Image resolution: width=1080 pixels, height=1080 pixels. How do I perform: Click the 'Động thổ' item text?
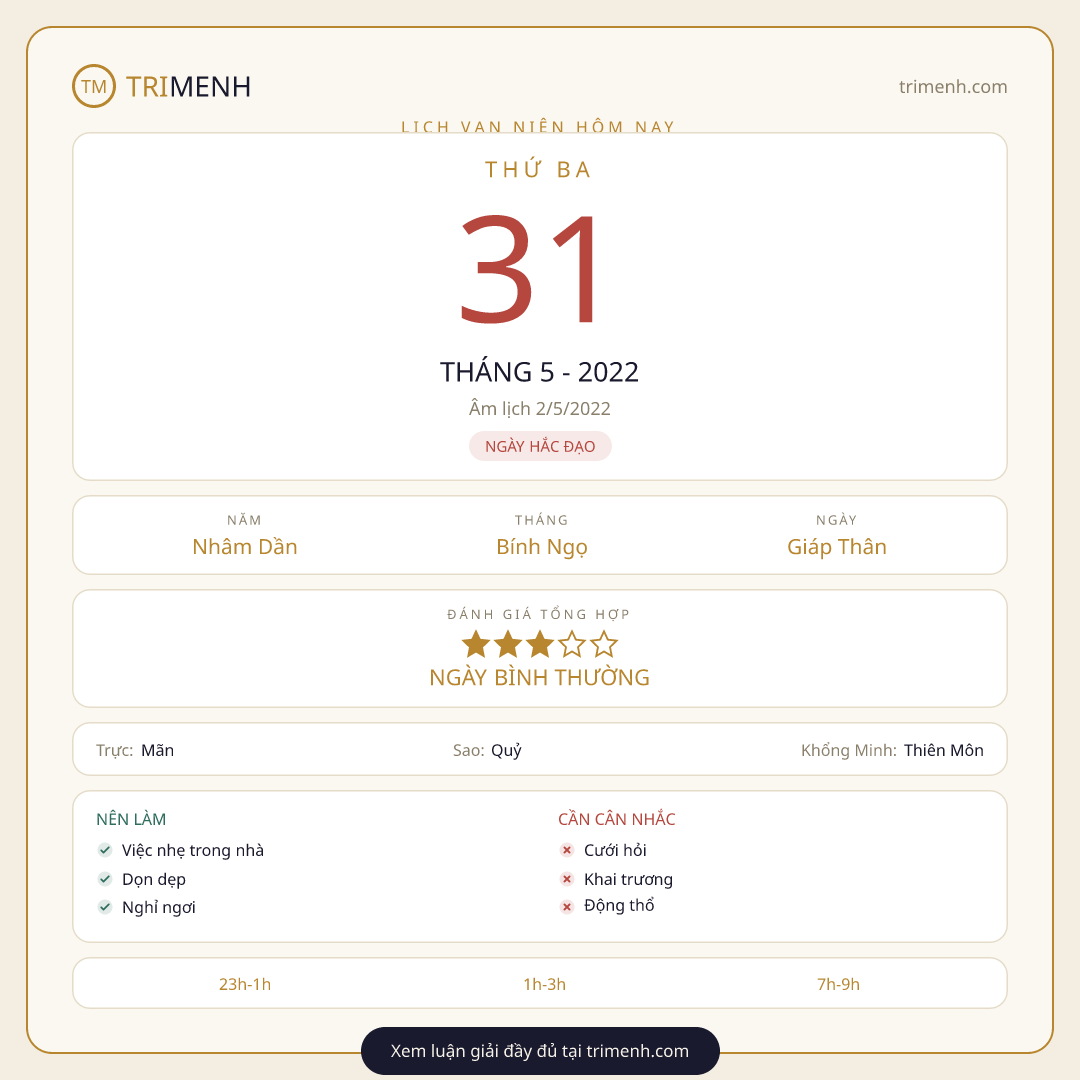(x=619, y=906)
